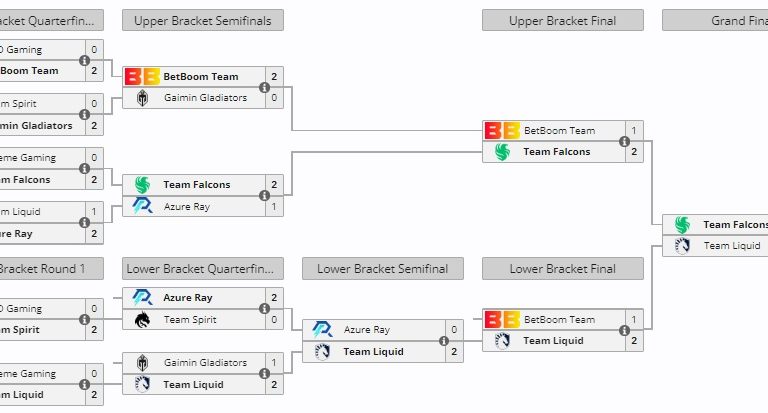Image resolution: width=768 pixels, height=413 pixels.
Task: Click Gaimin Gladiators logo in Upper Bracket Semifinals
Action: [142, 98]
